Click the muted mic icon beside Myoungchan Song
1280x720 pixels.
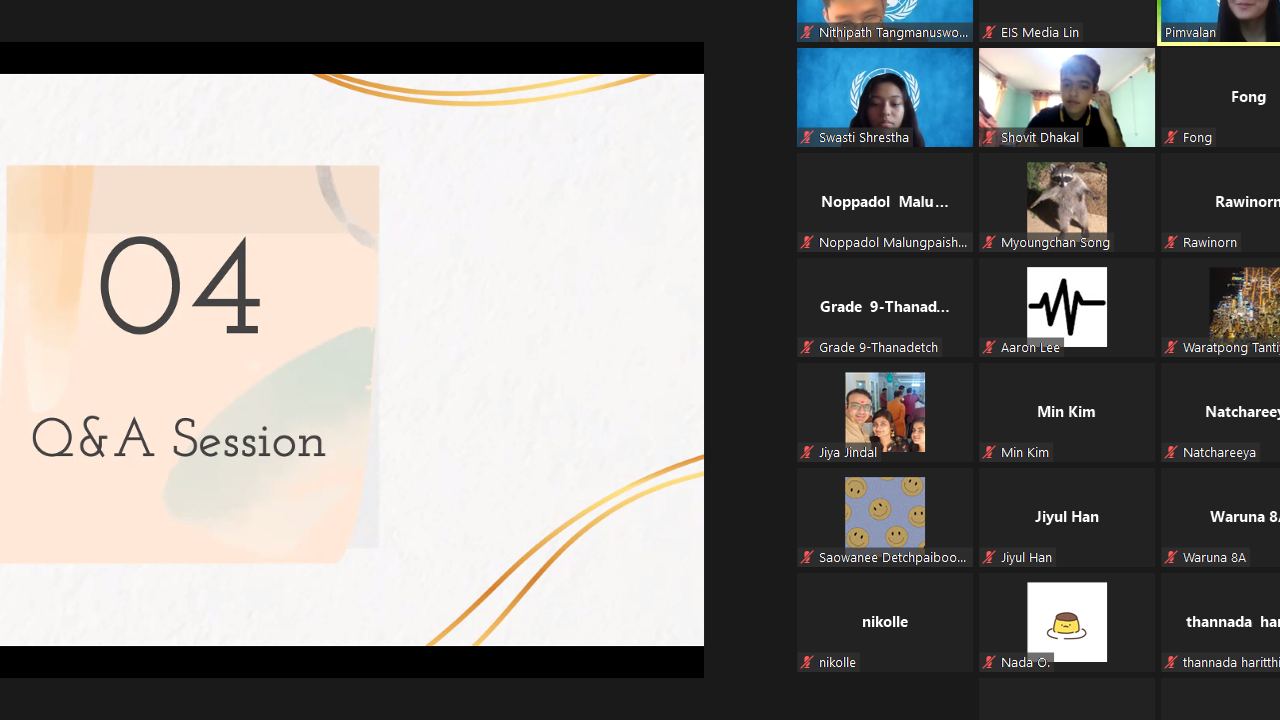click(989, 243)
